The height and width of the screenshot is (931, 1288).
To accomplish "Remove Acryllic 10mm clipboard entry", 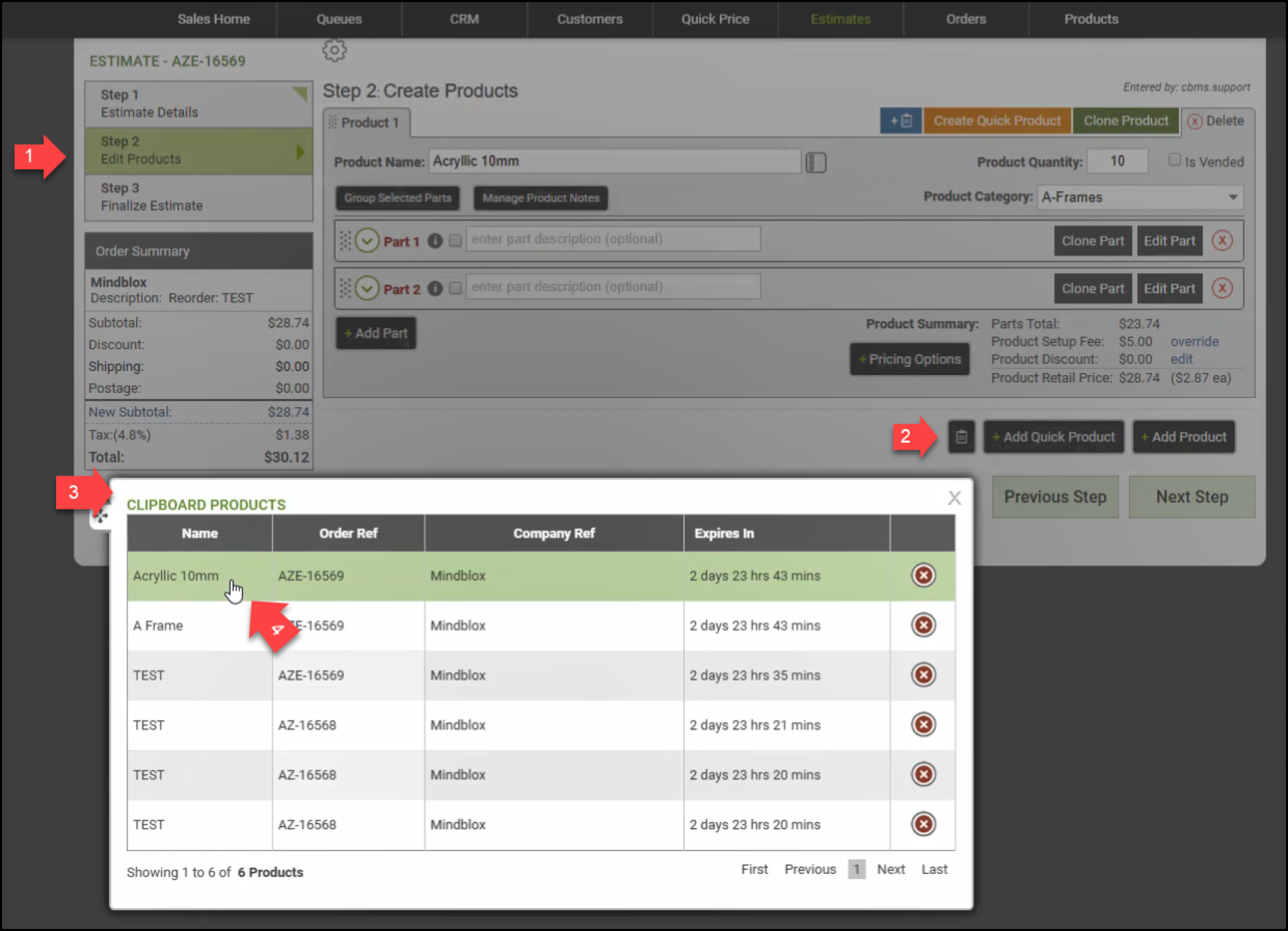I will coord(923,576).
